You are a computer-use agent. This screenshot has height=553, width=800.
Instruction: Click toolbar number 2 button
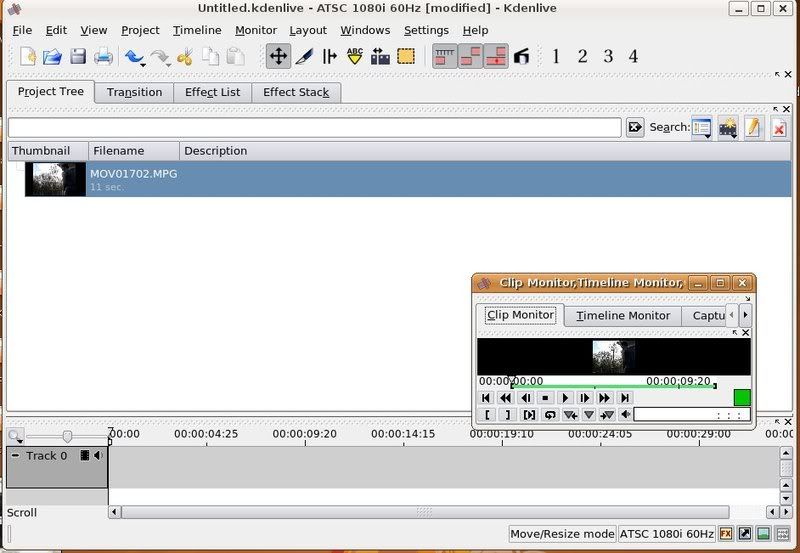click(582, 56)
